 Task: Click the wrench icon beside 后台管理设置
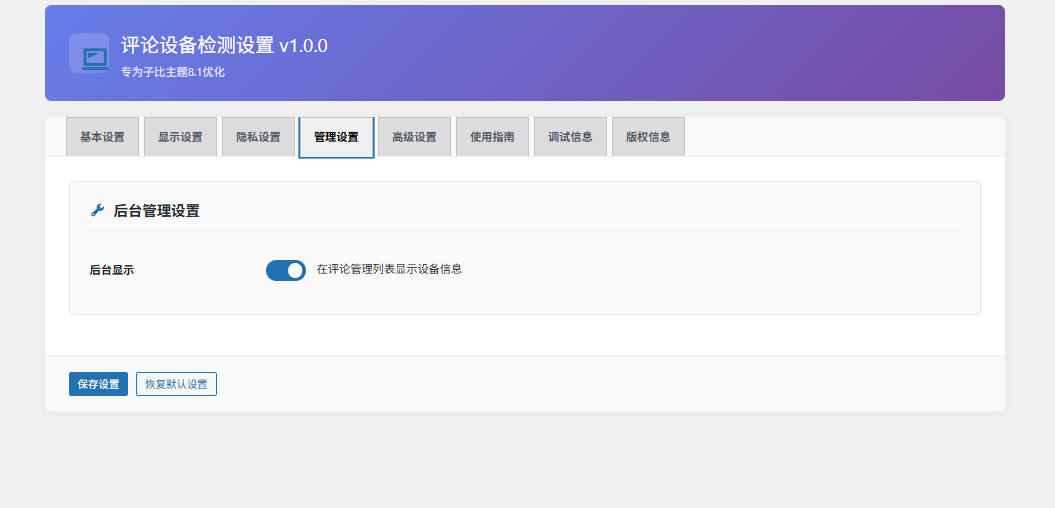tap(97, 211)
